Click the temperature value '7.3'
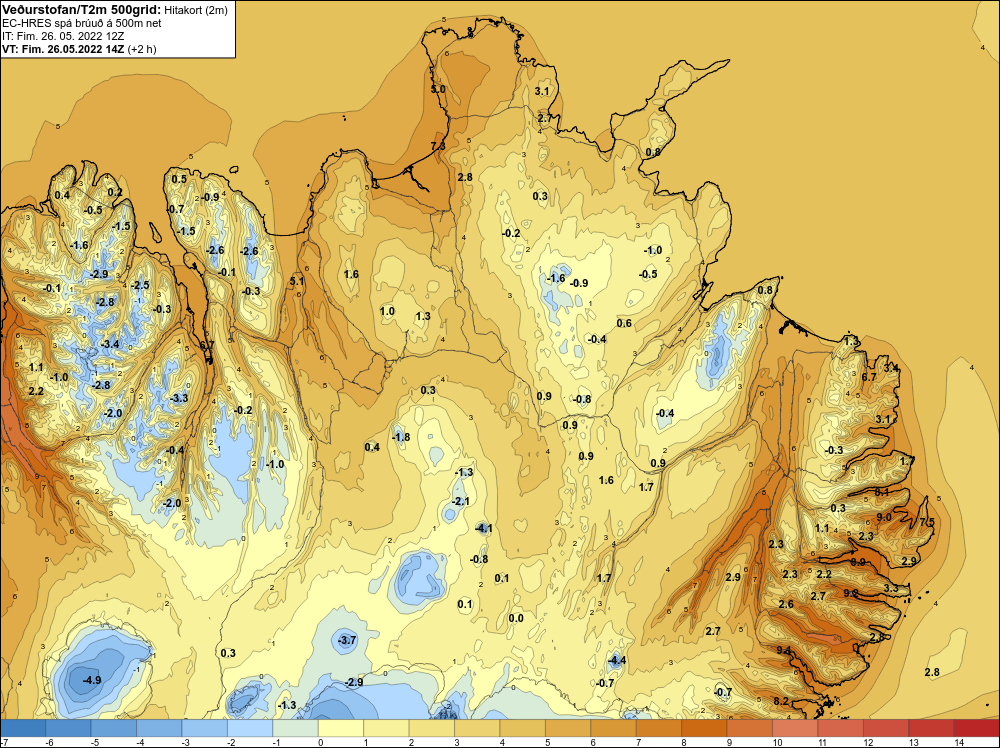Viewport: 1000px width, 748px height. point(438,146)
